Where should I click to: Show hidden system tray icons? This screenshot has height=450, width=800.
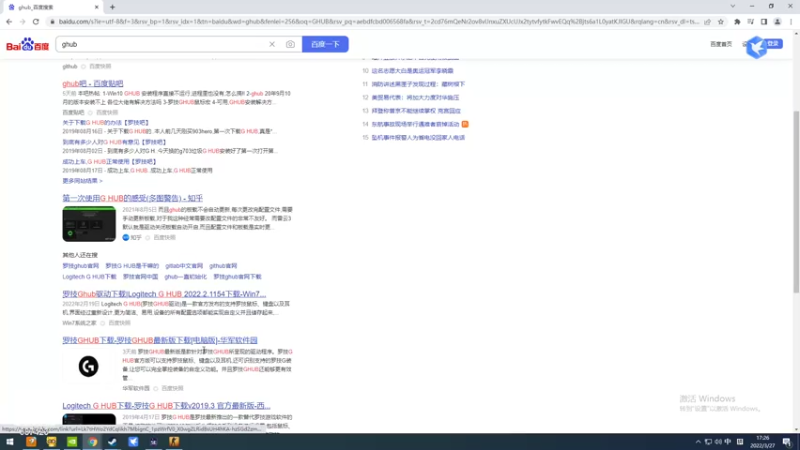click(697, 442)
